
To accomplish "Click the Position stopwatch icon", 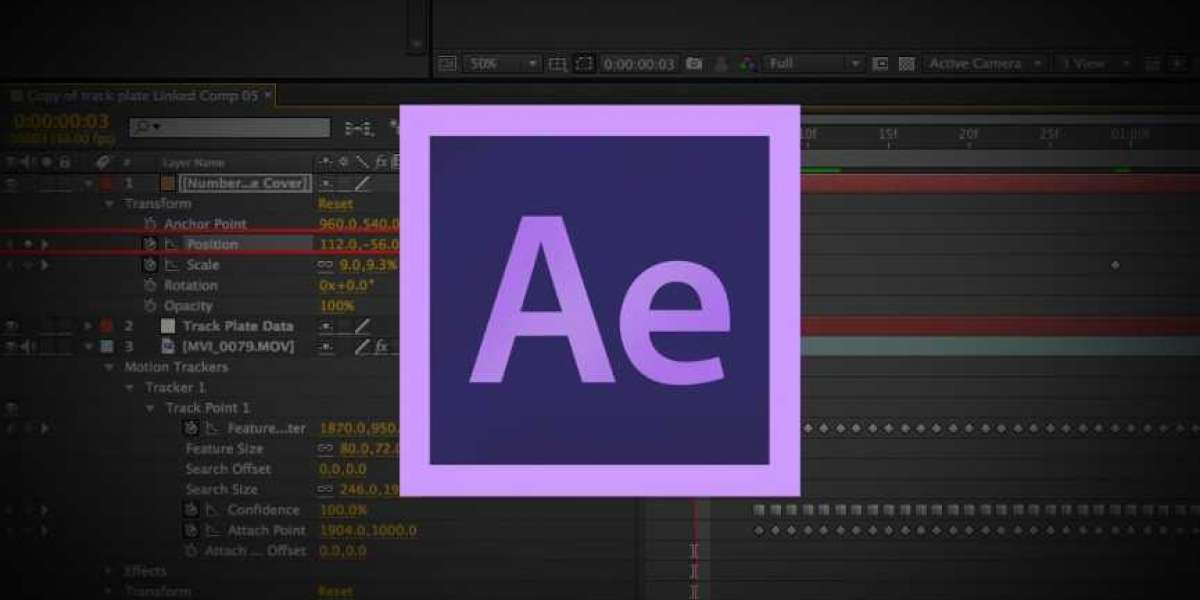I will pos(150,244).
